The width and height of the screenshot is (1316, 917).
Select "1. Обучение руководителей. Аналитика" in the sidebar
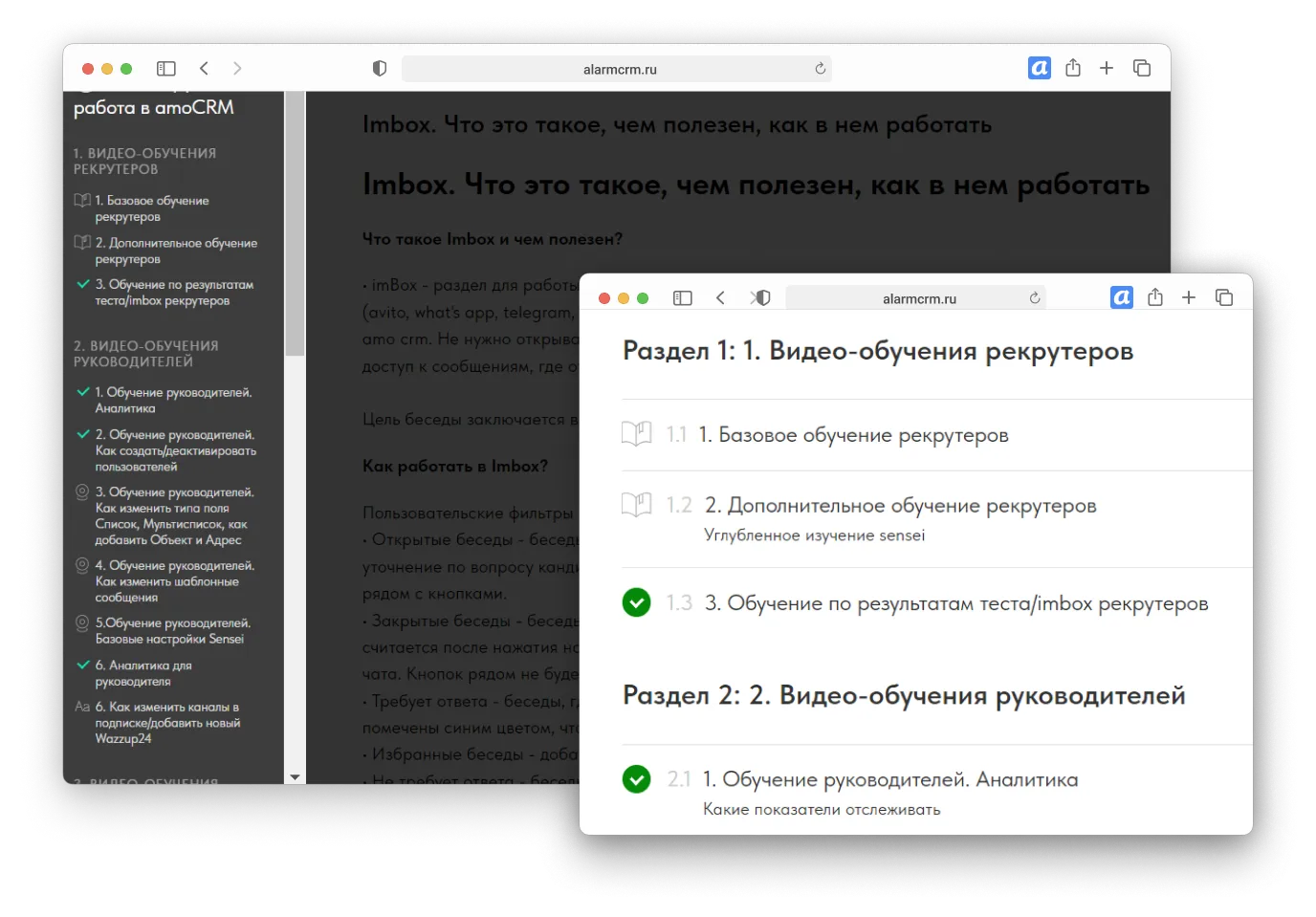pos(172,400)
